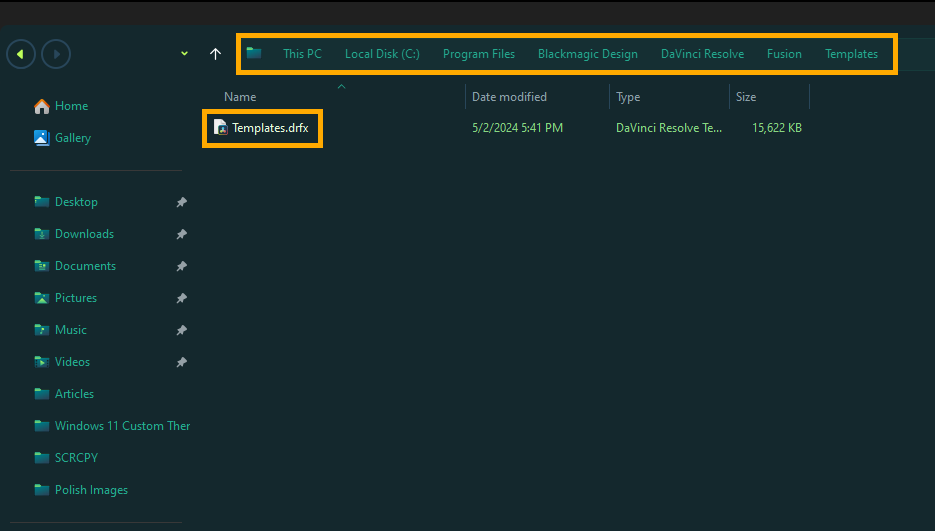Open the Fusion breadcrumb folder

tap(784, 54)
